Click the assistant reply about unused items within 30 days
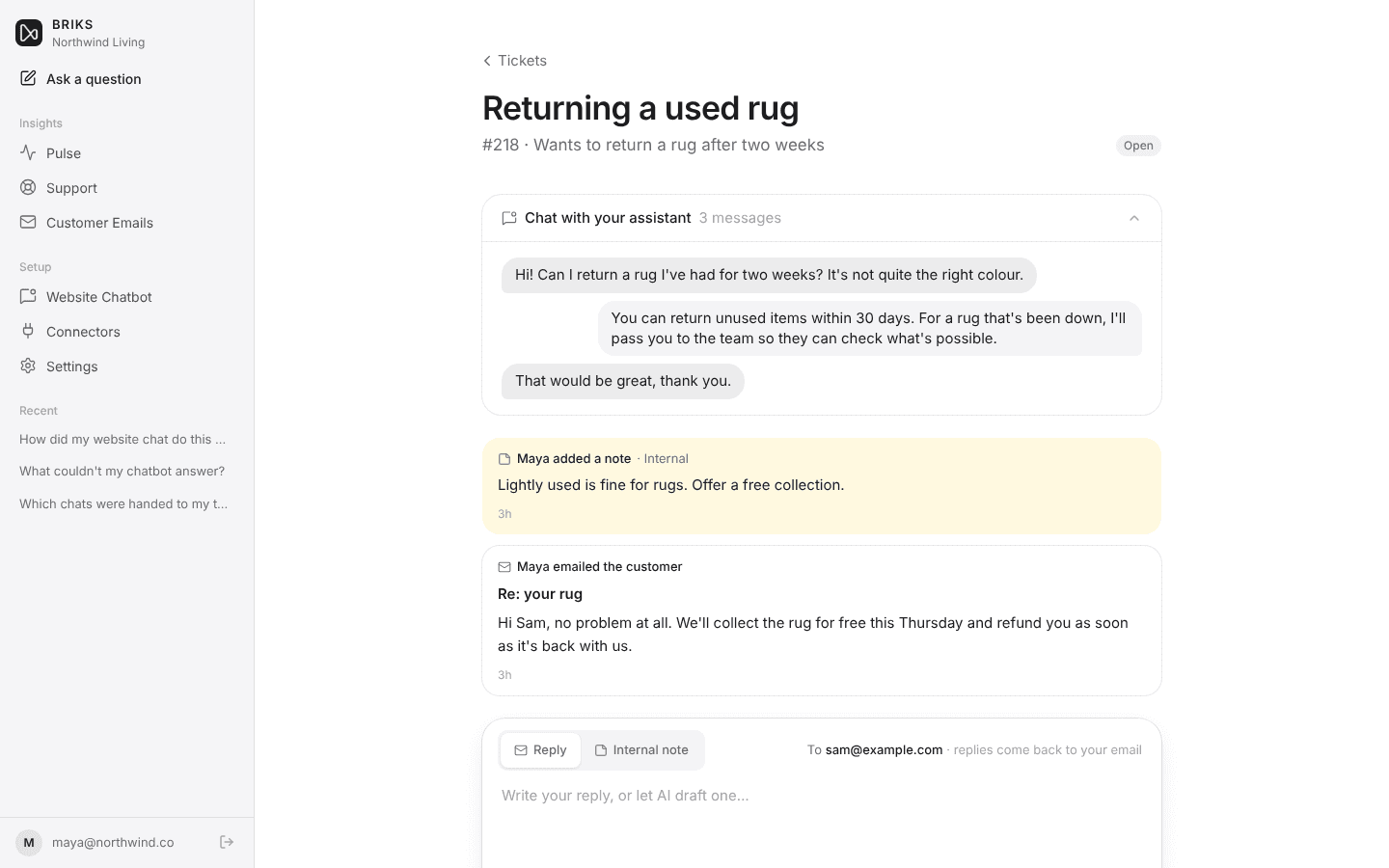Screen dimensions: 1389x868 (870, 328)
